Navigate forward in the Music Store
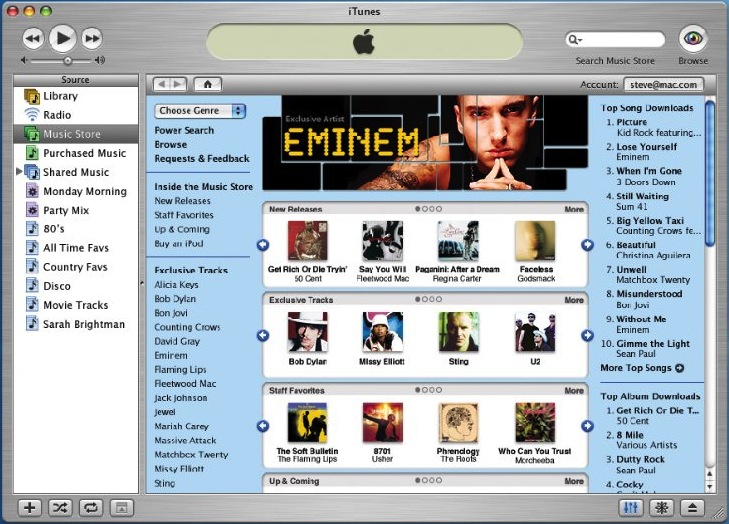Image resolution: width=729 pixels, height=524 pixels. click(x=178, y=84)
